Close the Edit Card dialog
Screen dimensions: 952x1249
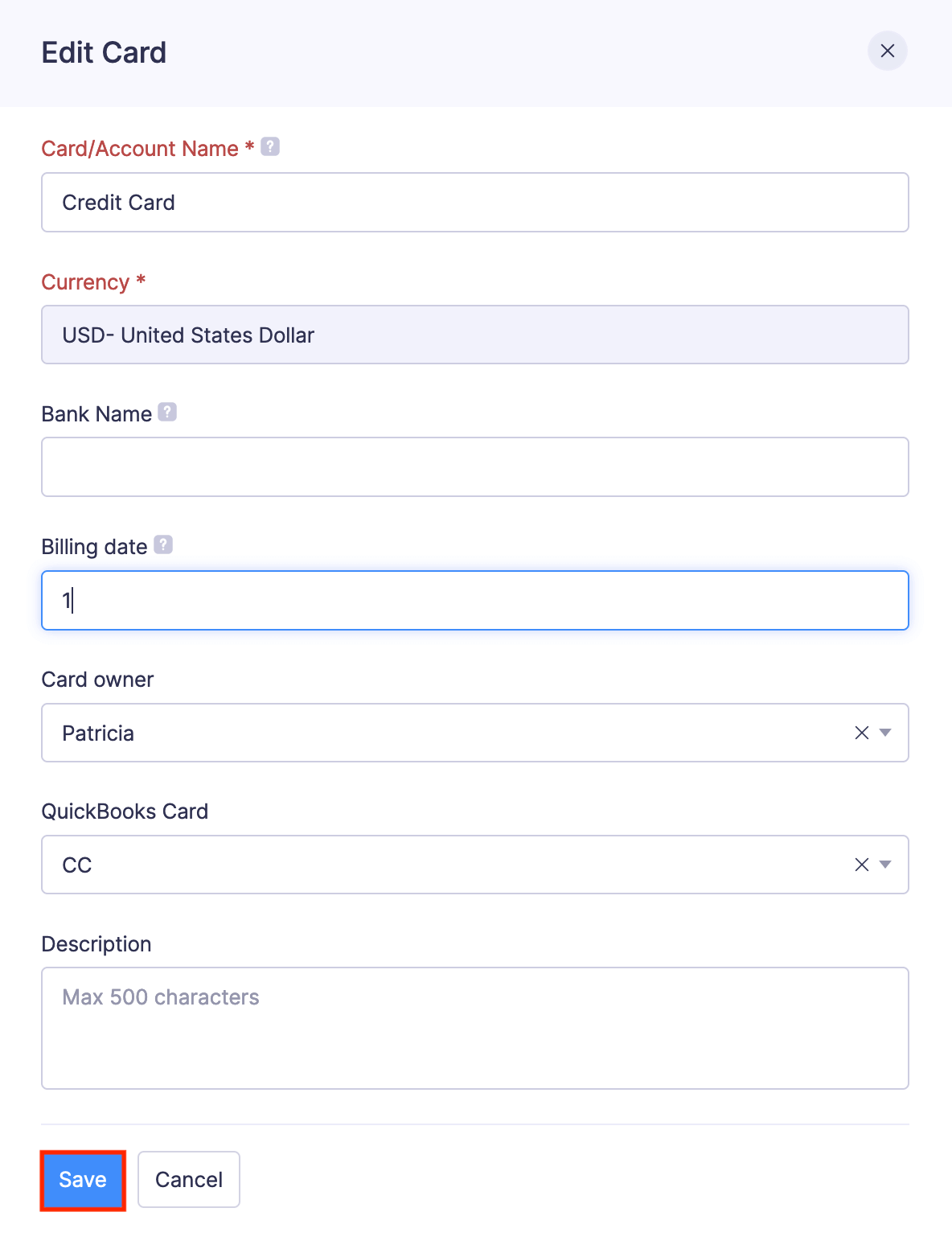(887, 51)
